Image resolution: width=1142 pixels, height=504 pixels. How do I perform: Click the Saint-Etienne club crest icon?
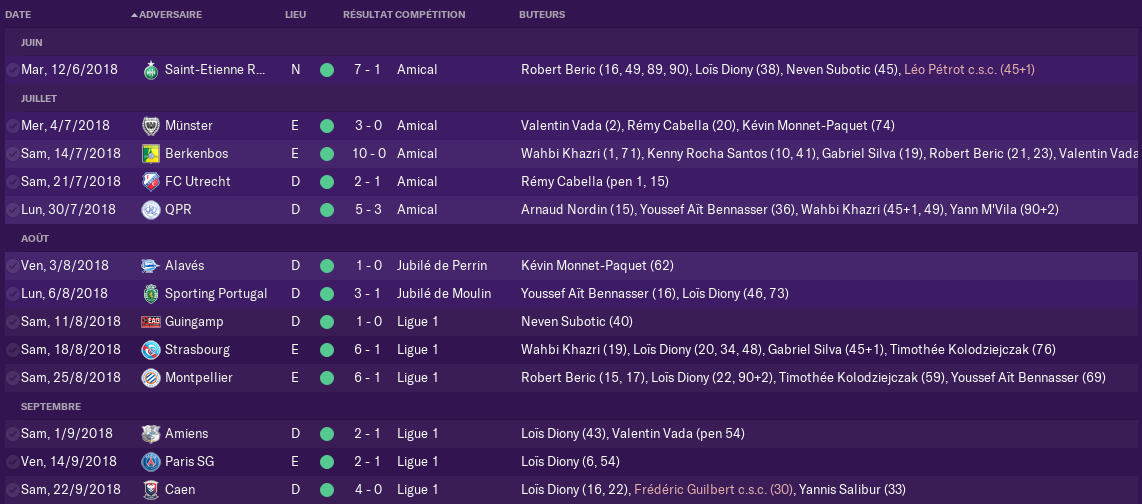pyautogui.click(x=151, y=70)
